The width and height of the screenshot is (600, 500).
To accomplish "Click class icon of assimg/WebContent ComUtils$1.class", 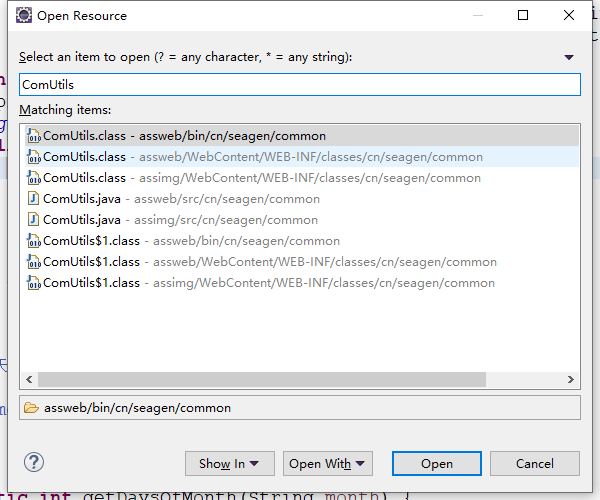I will (34, 283).
